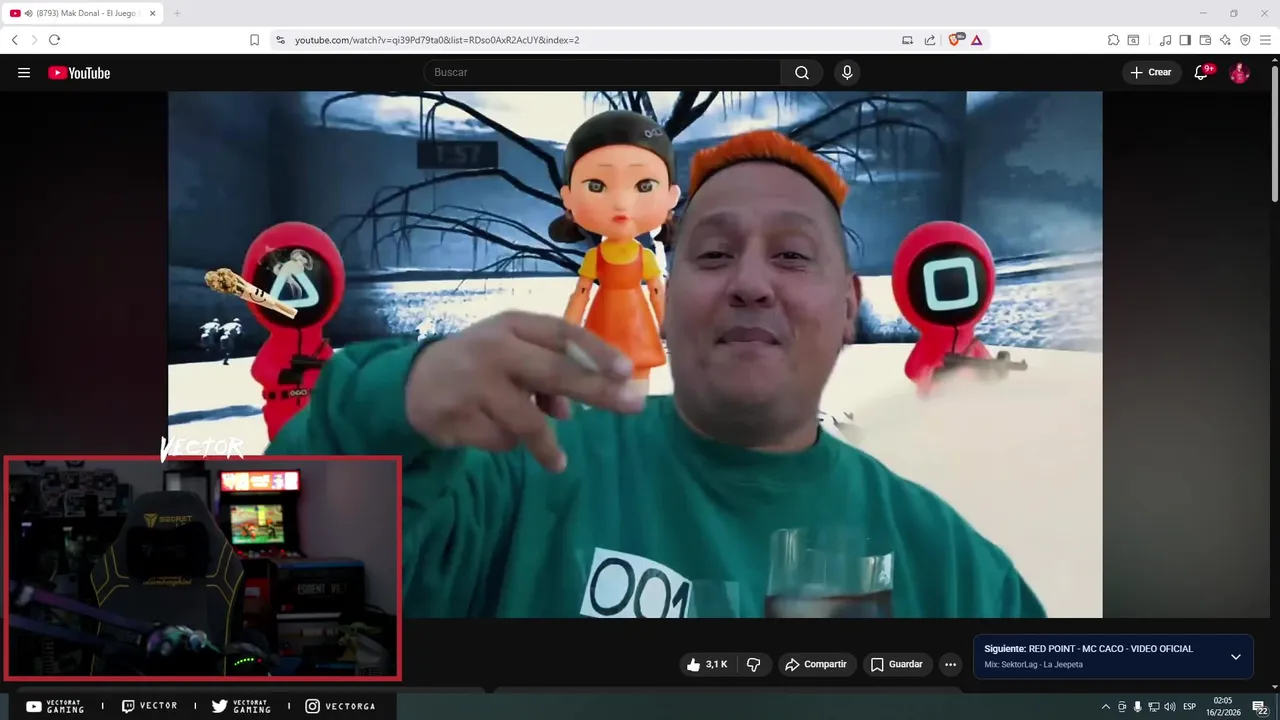The image size is (1280, 720).
Task: Open a new browser tab
Action: point(177,13)
